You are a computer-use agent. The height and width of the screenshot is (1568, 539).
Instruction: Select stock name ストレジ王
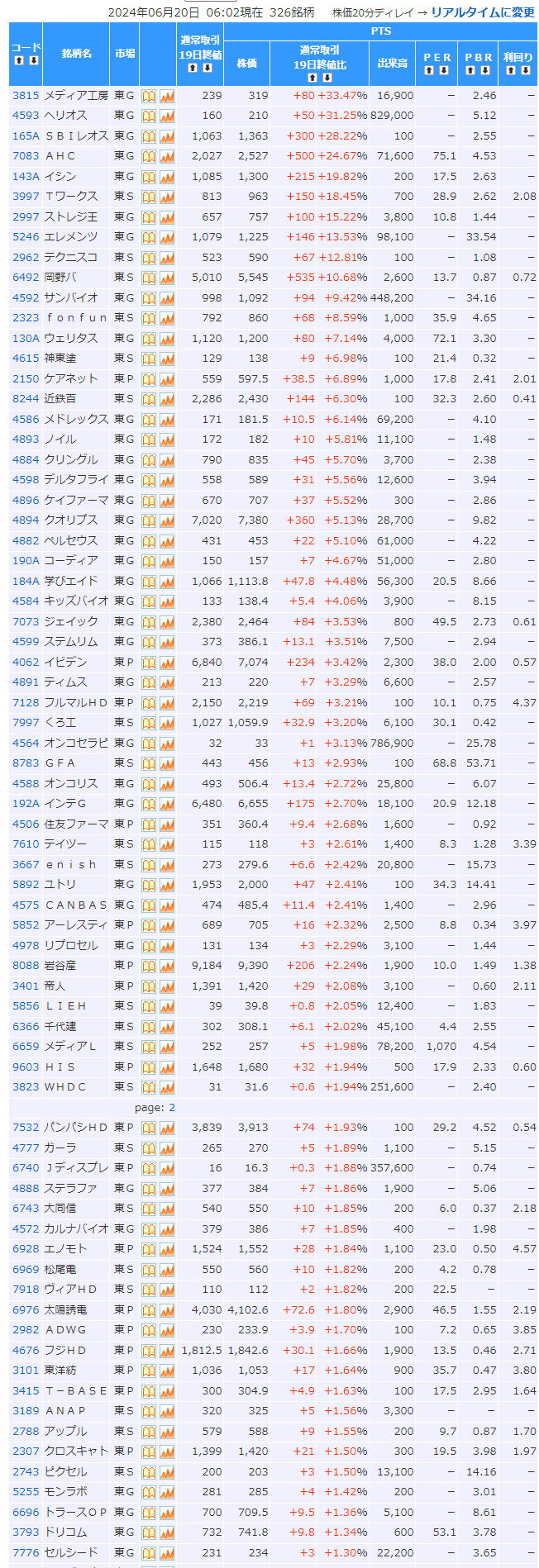click(71, 217)
